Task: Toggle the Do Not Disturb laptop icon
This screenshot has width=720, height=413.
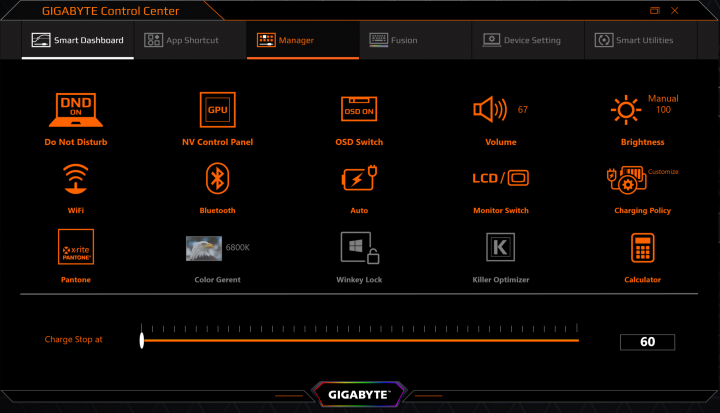Action: pos(76,109)
